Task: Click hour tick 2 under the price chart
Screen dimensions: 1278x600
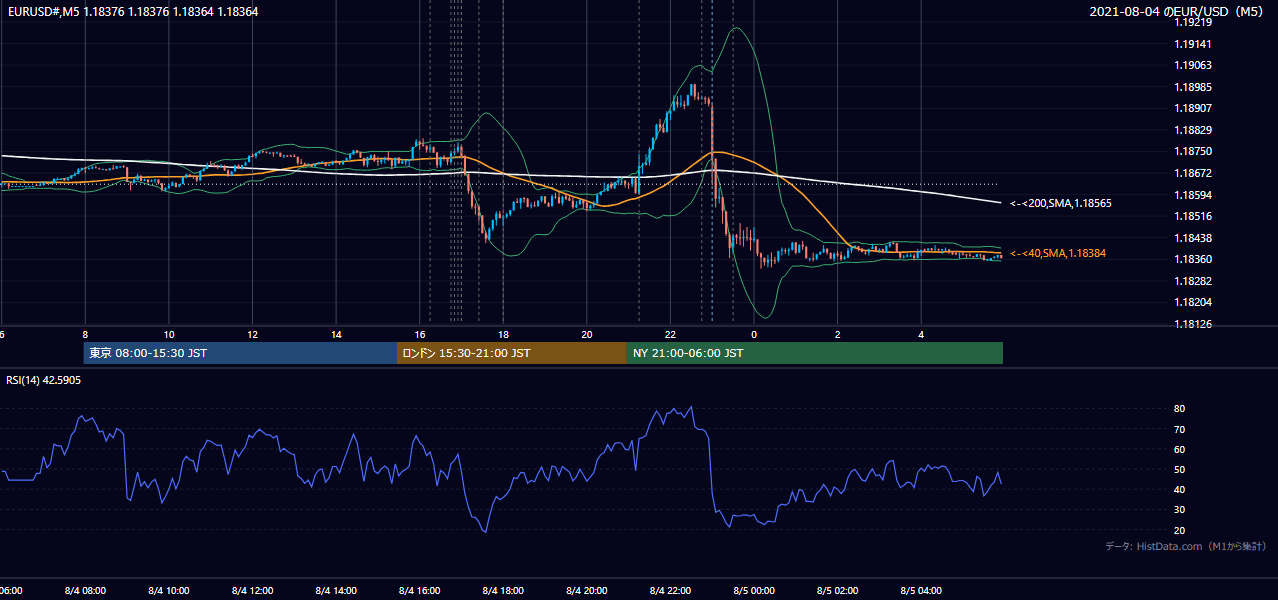Action: (x=838, y=334)
